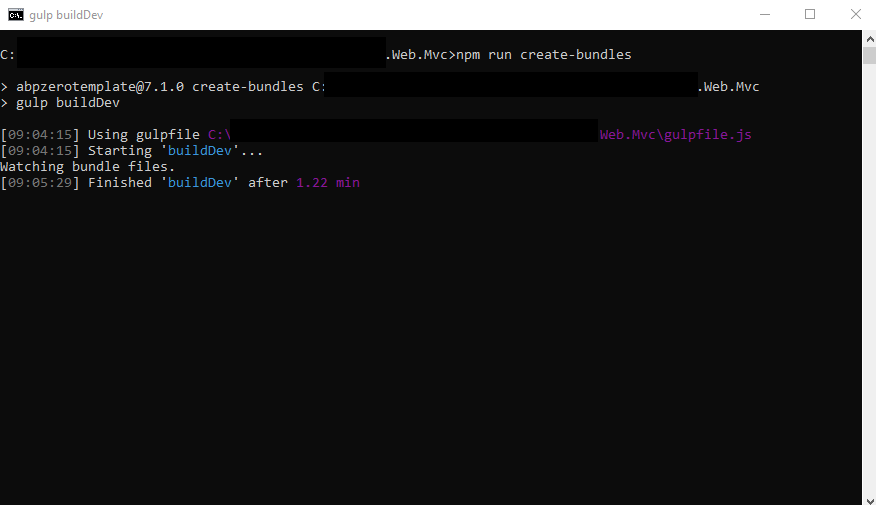Click the scrollbar up arrow
The image size is (876, 505).
click(869, 39)
